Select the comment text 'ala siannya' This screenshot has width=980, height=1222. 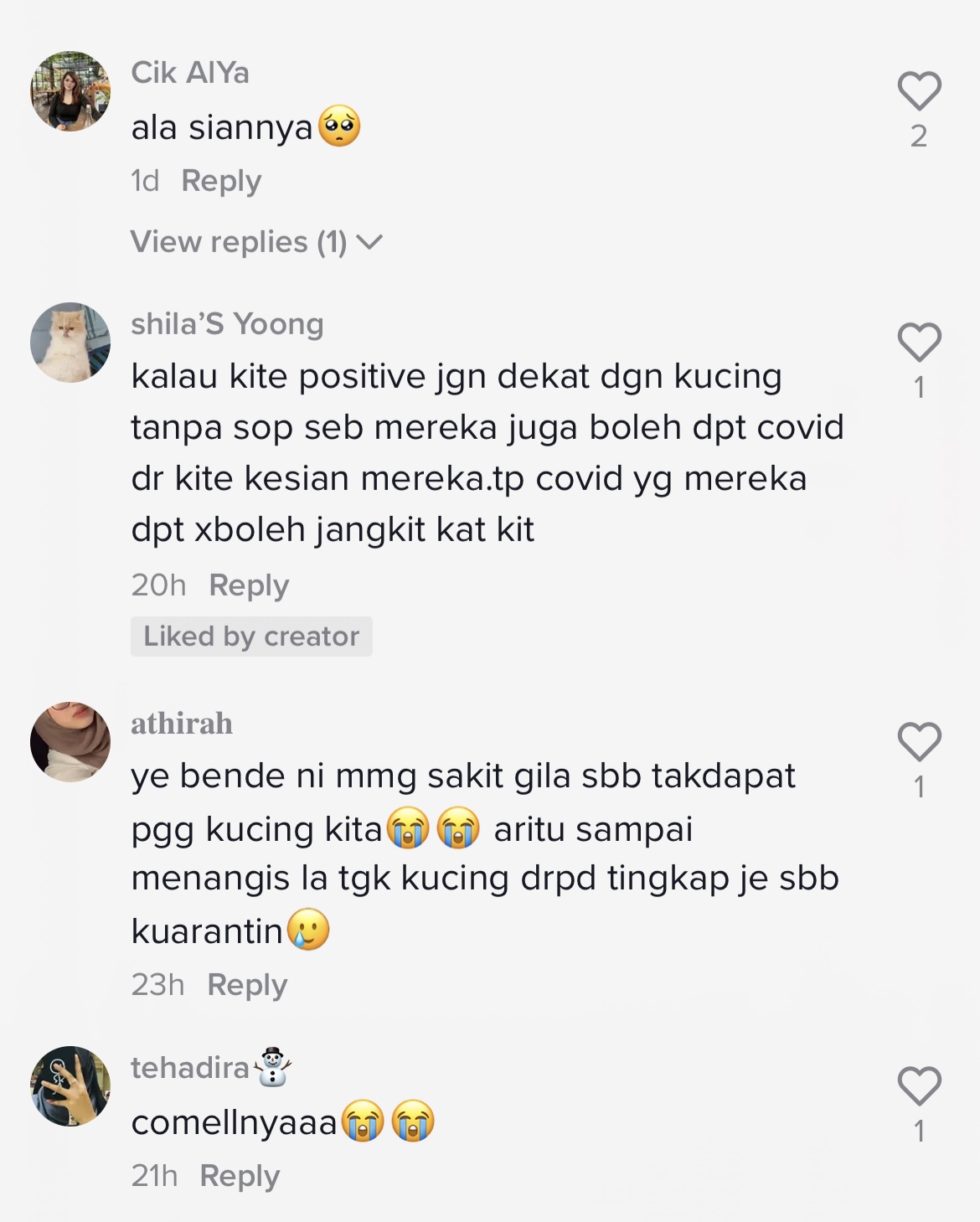click(222, 128)
